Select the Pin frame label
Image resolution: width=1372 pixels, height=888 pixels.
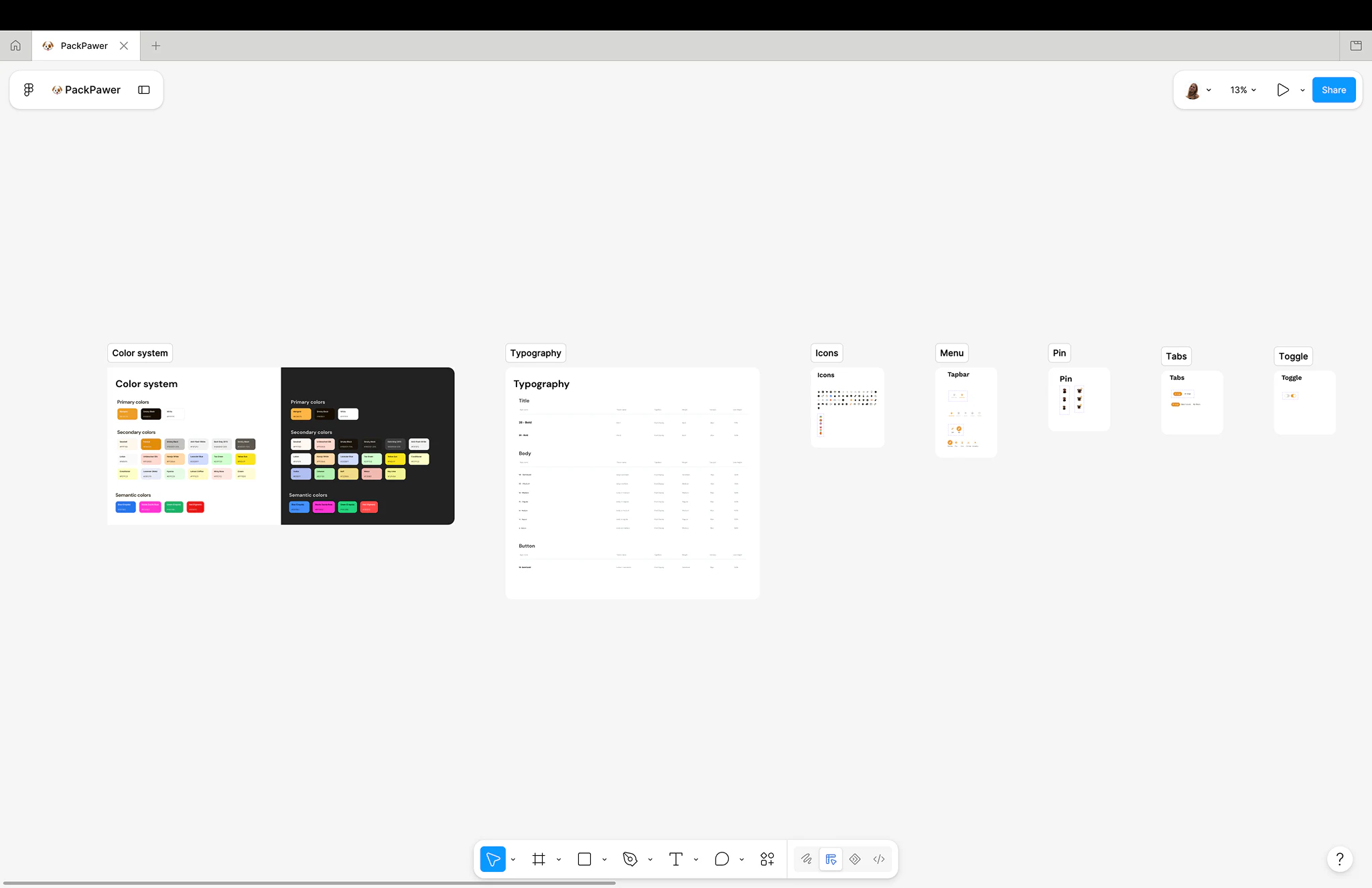1059,353
